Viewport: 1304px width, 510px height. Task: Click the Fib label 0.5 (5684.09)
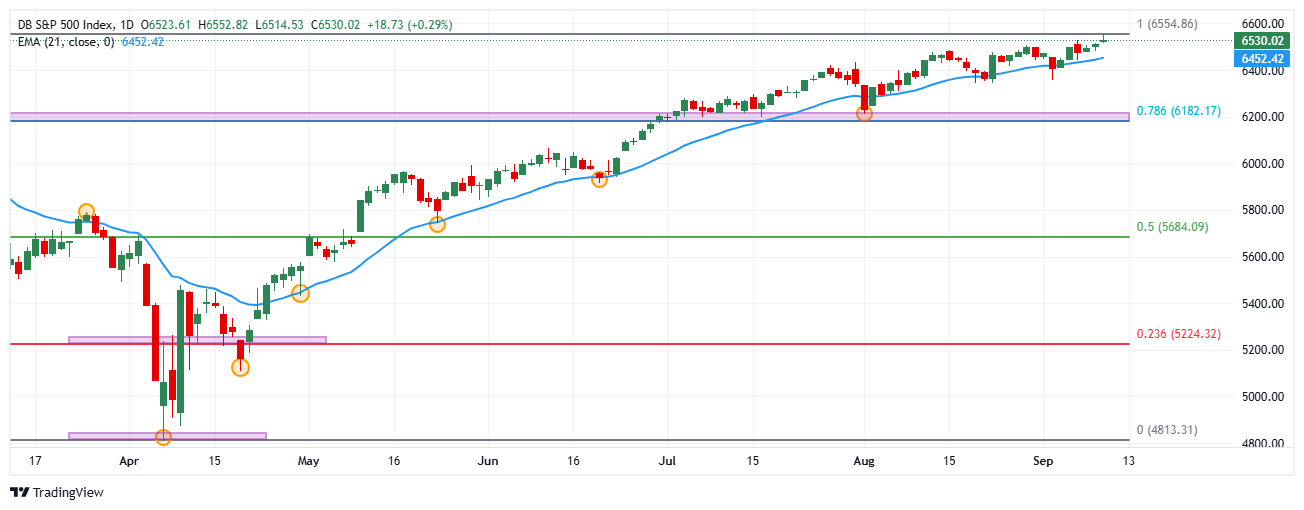click(x=1173, y=227)
